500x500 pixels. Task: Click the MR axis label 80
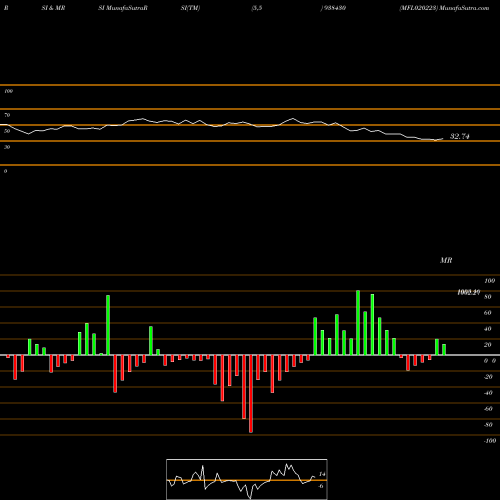coord(488,297)
